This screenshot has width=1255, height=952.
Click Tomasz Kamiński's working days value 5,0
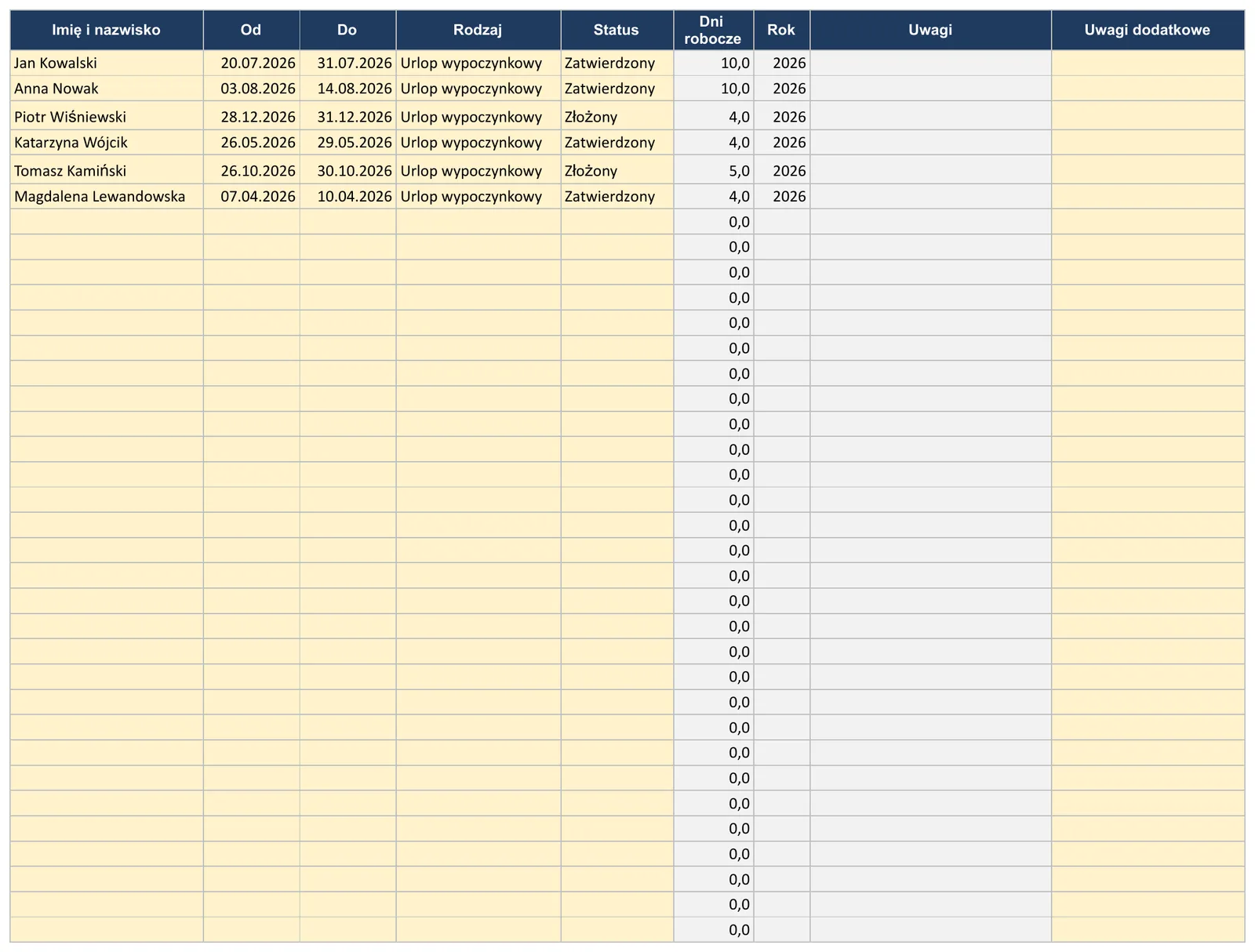click(714, 171)
